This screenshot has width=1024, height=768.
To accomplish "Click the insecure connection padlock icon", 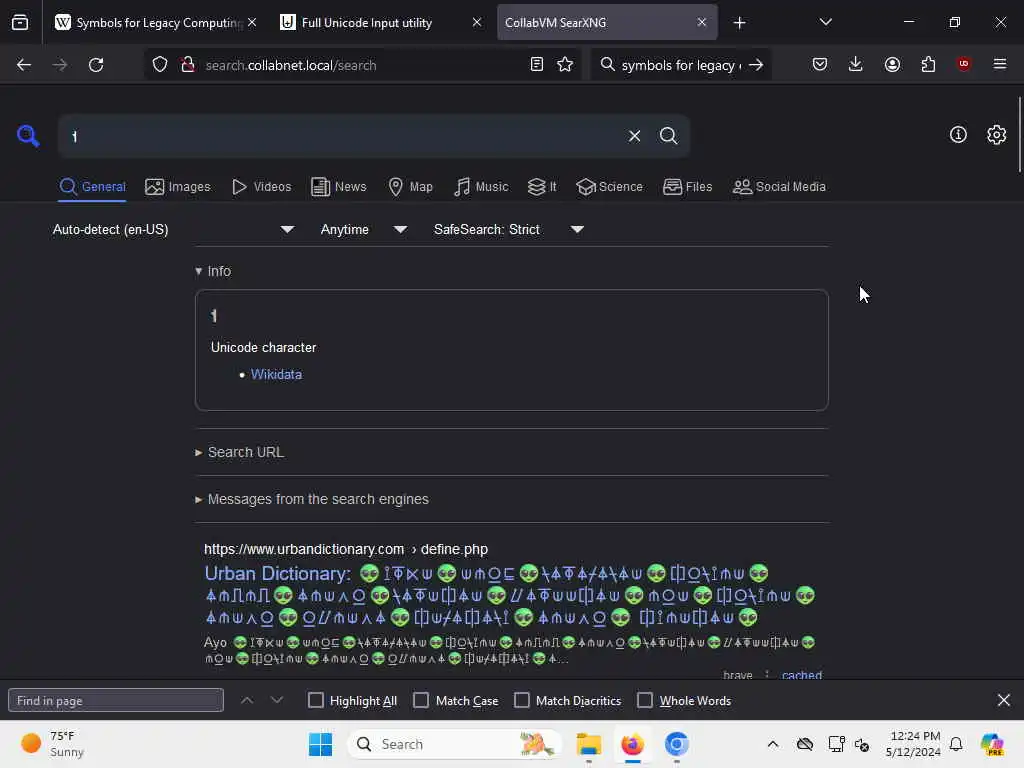I will point(188,65).
